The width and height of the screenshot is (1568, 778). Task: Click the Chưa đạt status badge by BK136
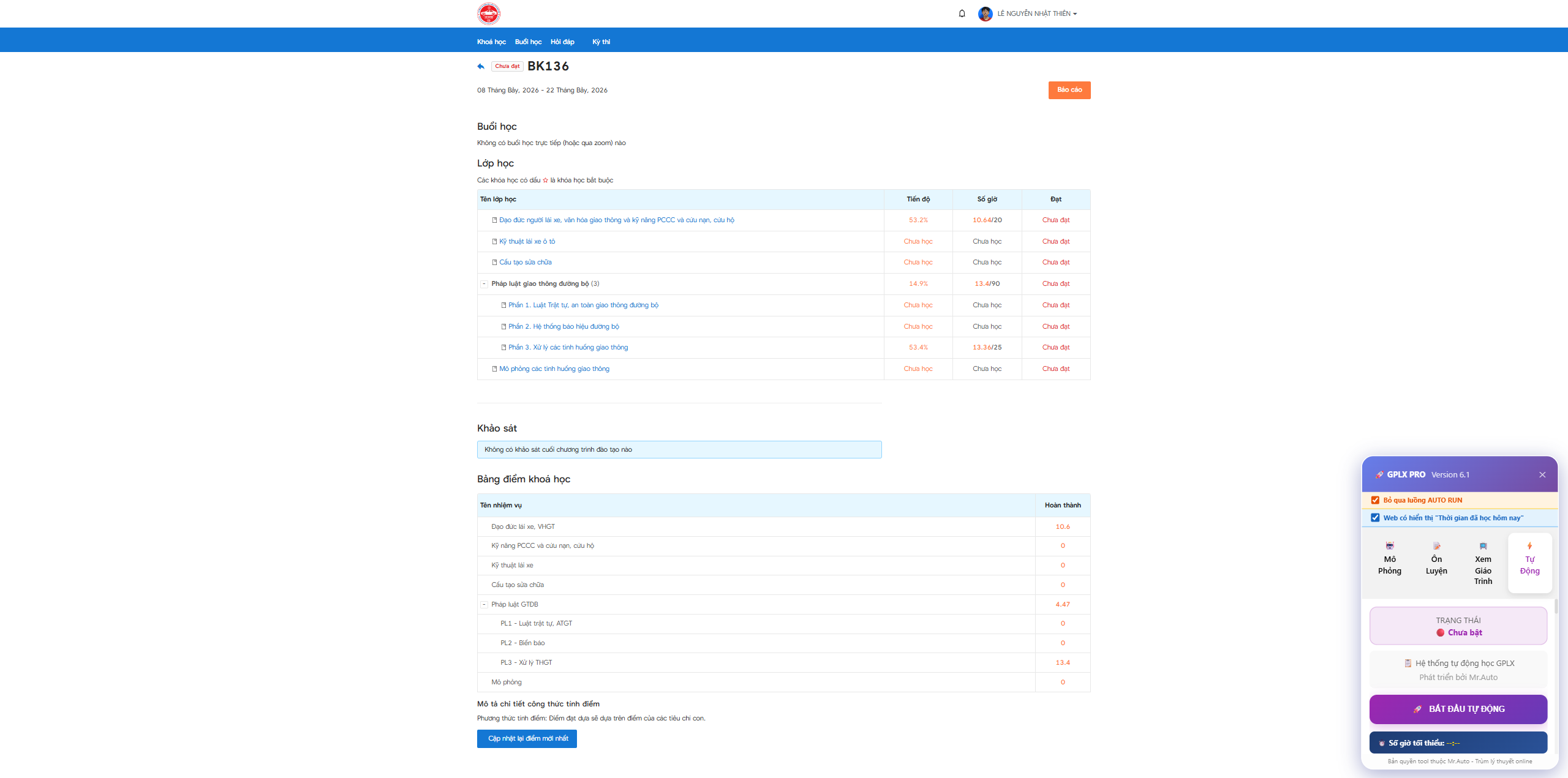507,66
